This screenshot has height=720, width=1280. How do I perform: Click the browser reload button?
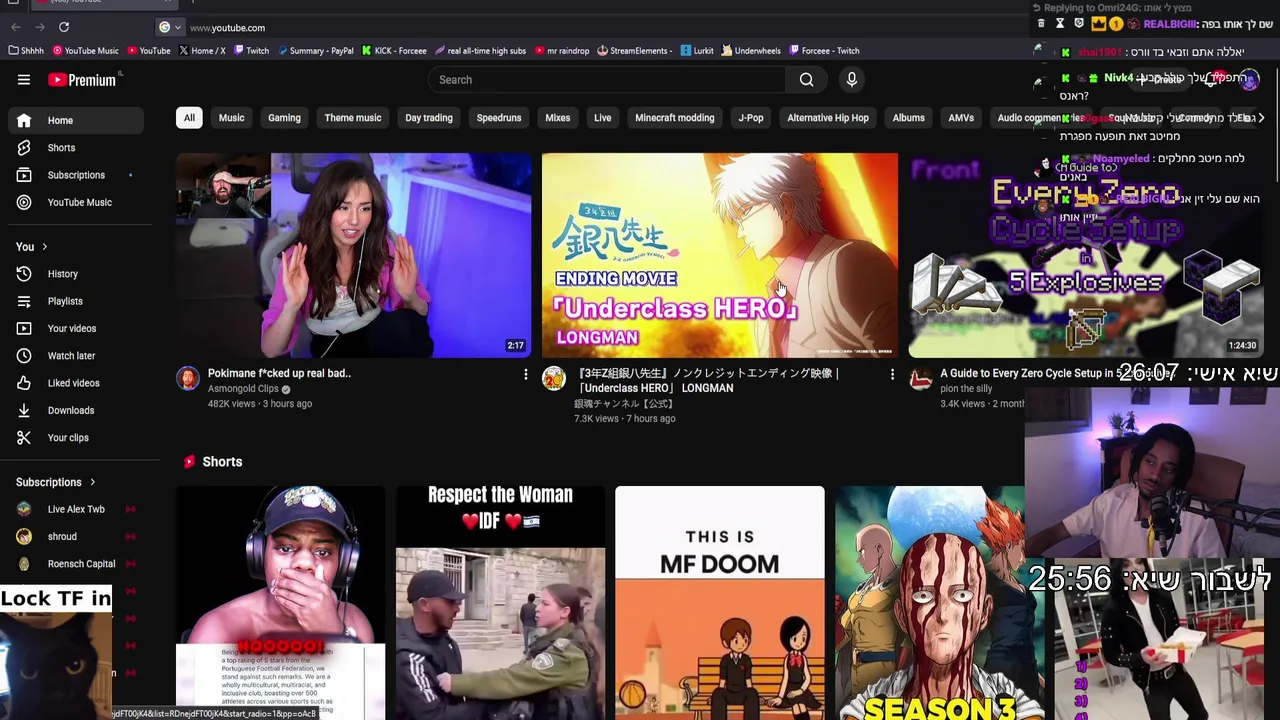click(x=64, y=27)
